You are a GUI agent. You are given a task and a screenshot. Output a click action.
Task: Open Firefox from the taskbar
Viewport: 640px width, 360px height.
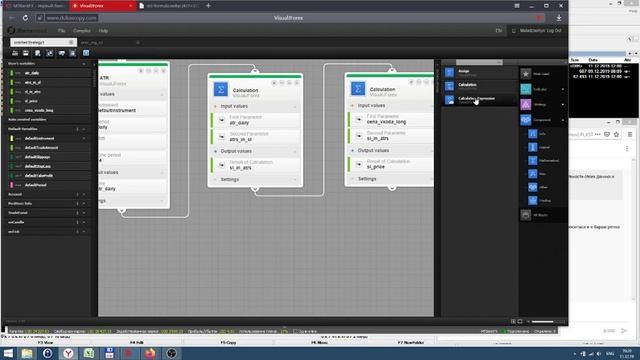pyautogui.click(x=150, y=353)
